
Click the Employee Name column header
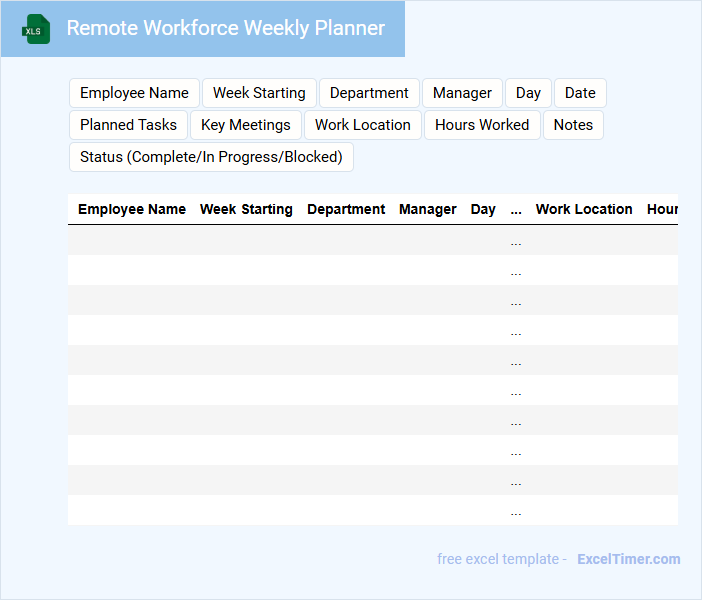point(132,210)
